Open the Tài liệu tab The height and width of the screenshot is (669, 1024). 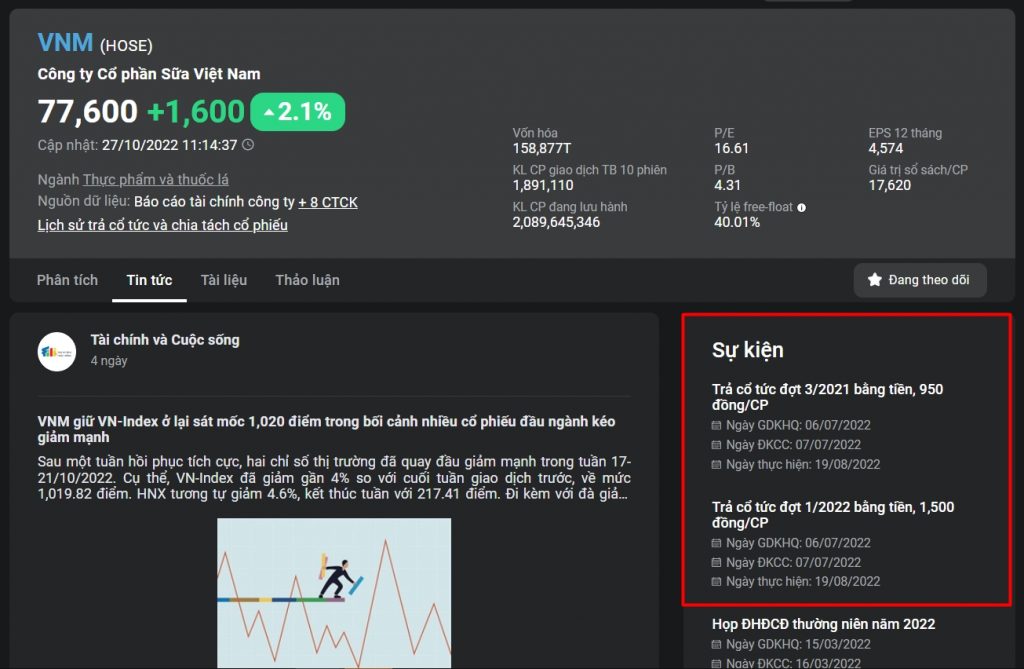(x=223, y=280)
